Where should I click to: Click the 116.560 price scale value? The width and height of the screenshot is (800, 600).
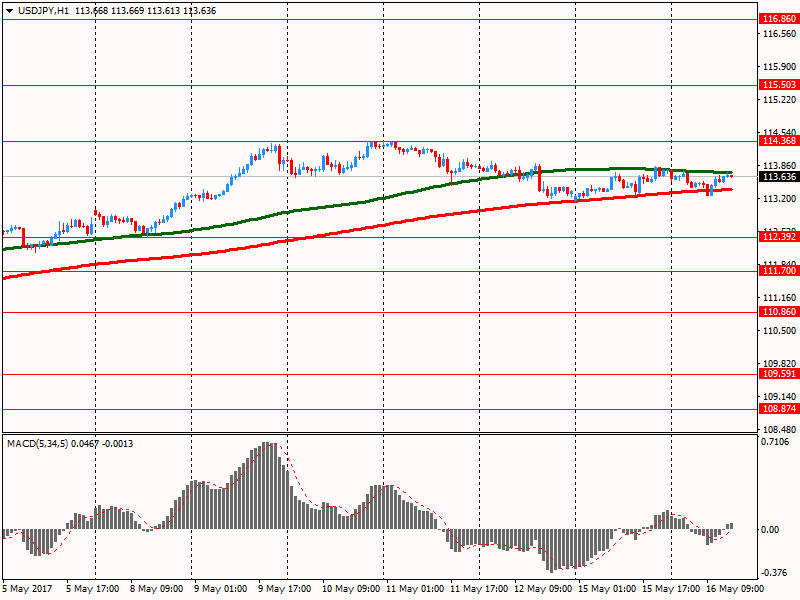click(779, 34)
